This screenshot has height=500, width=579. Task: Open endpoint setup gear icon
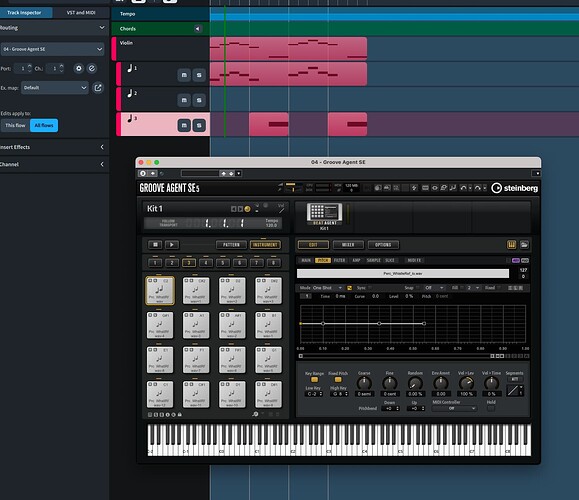tap(78, 68)
